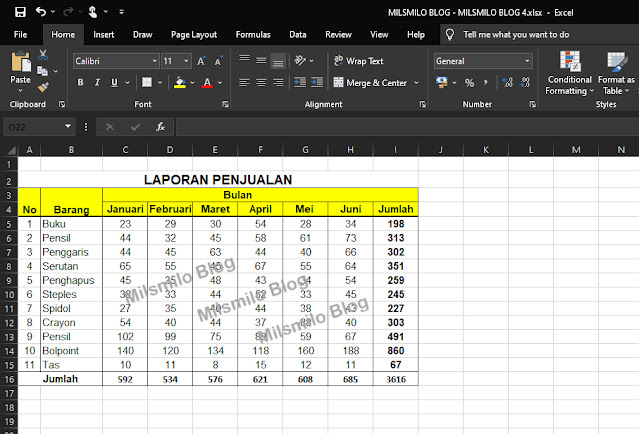Open Format as Table gallery

pos(616,73)
